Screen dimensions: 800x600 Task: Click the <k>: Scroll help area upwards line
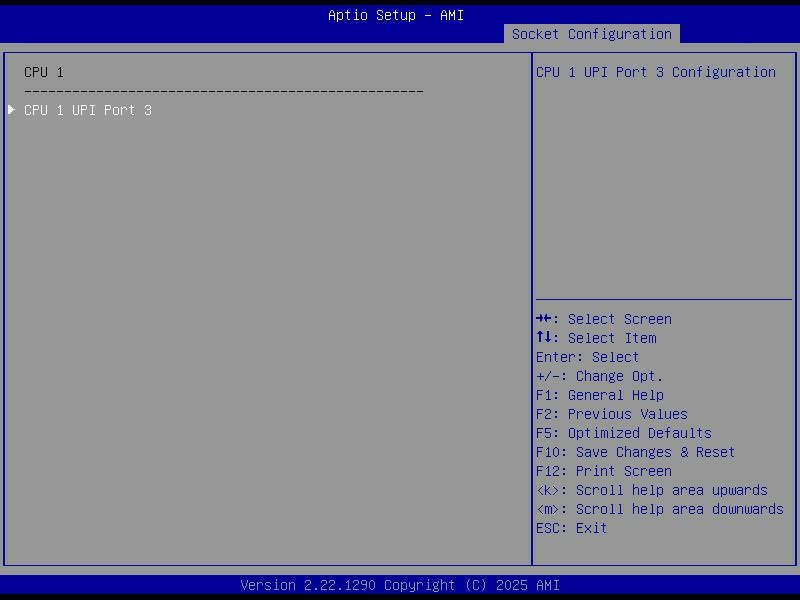coord(652,490)
